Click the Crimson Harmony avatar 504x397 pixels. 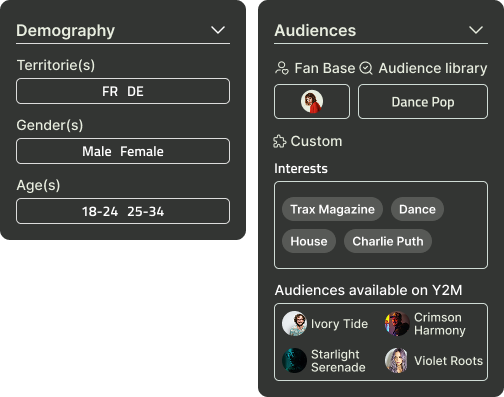tap(397, 323)
